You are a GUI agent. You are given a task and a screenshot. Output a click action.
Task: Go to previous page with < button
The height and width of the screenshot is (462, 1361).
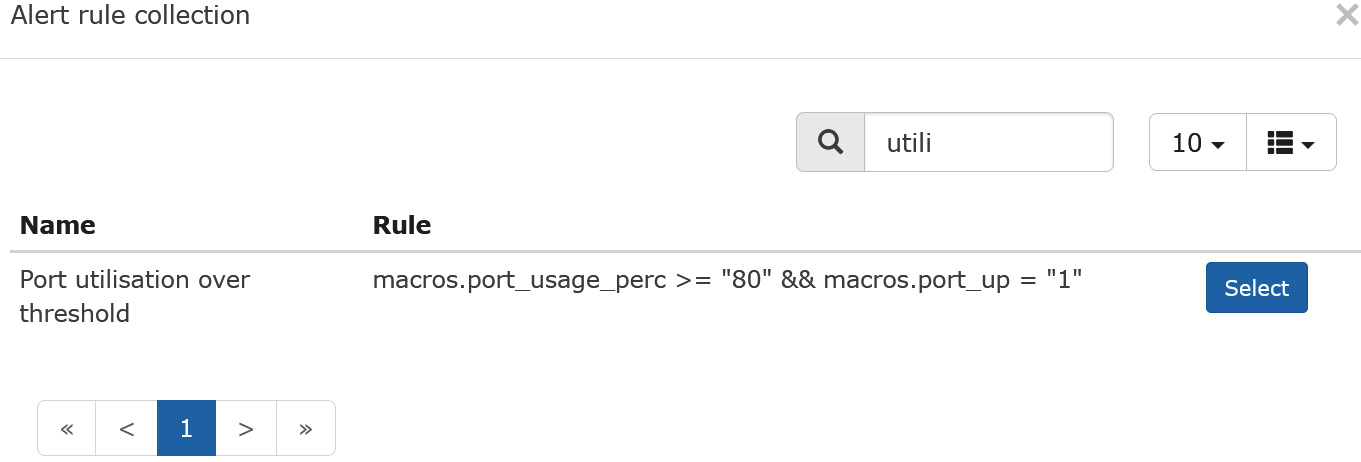[127, 428]
